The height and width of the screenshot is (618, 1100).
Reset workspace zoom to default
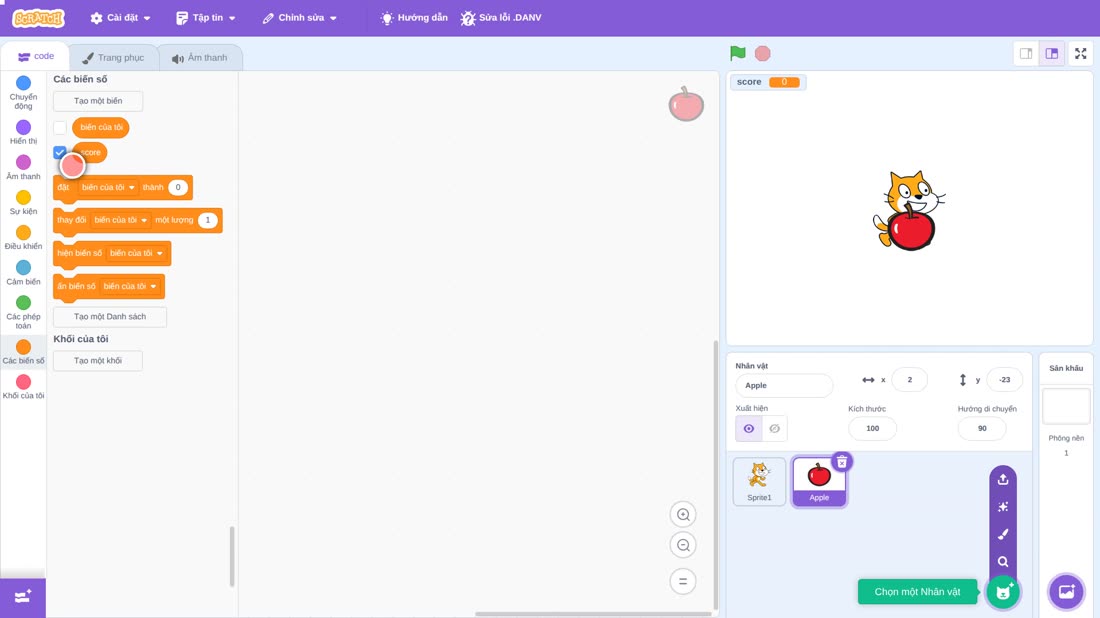click(x=683, y=582)
